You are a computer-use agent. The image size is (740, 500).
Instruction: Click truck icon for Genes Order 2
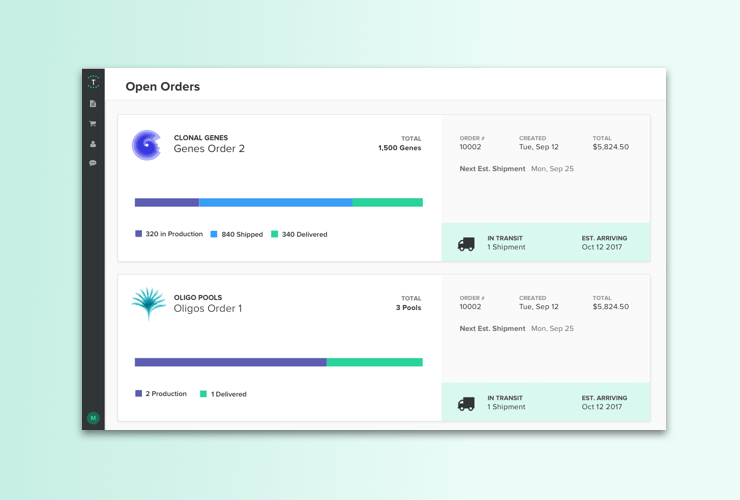tap(466, 244)
